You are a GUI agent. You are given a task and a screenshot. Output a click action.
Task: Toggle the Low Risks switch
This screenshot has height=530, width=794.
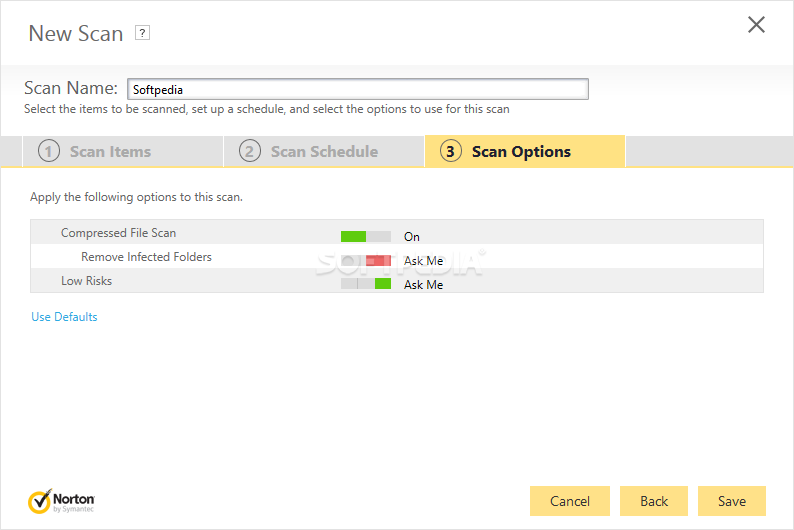click(365, 284)
